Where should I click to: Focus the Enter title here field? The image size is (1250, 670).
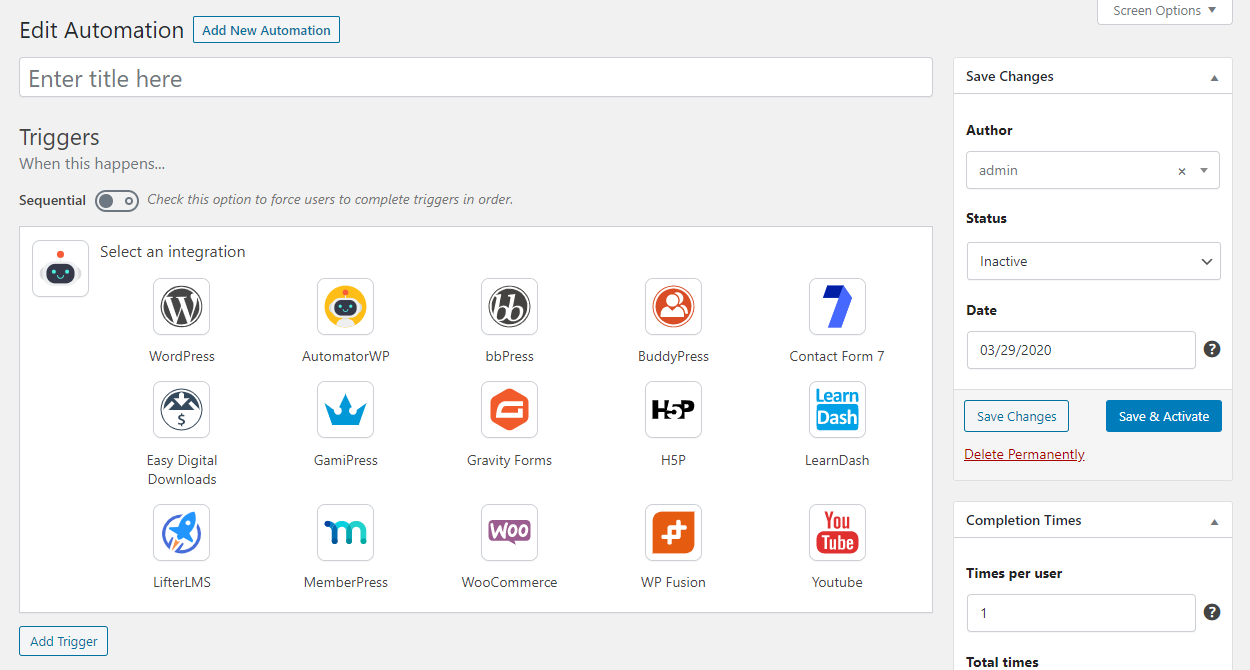[x=476, y=78]
